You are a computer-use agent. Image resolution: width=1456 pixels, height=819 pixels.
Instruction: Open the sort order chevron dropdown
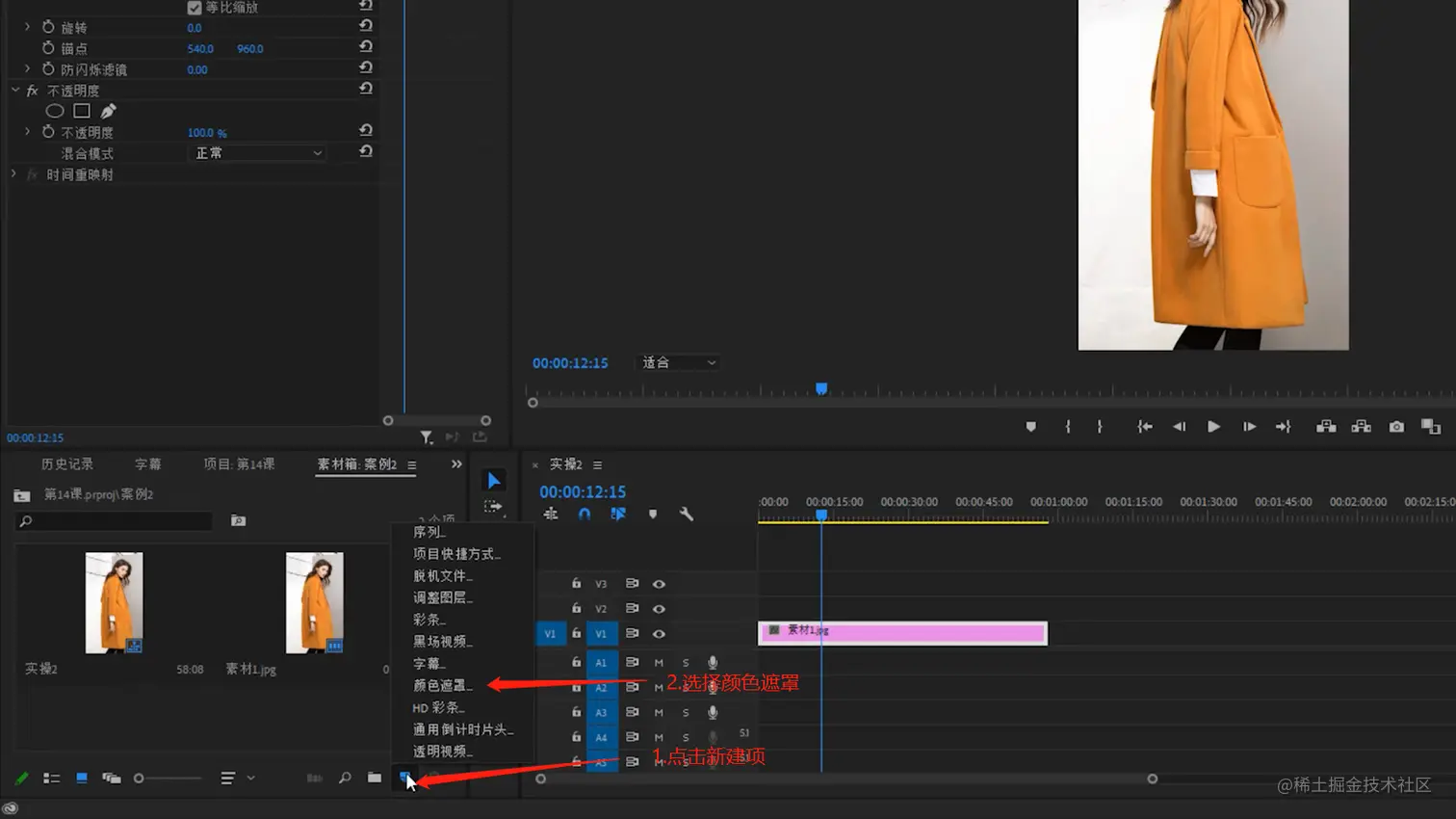(250, 778)
